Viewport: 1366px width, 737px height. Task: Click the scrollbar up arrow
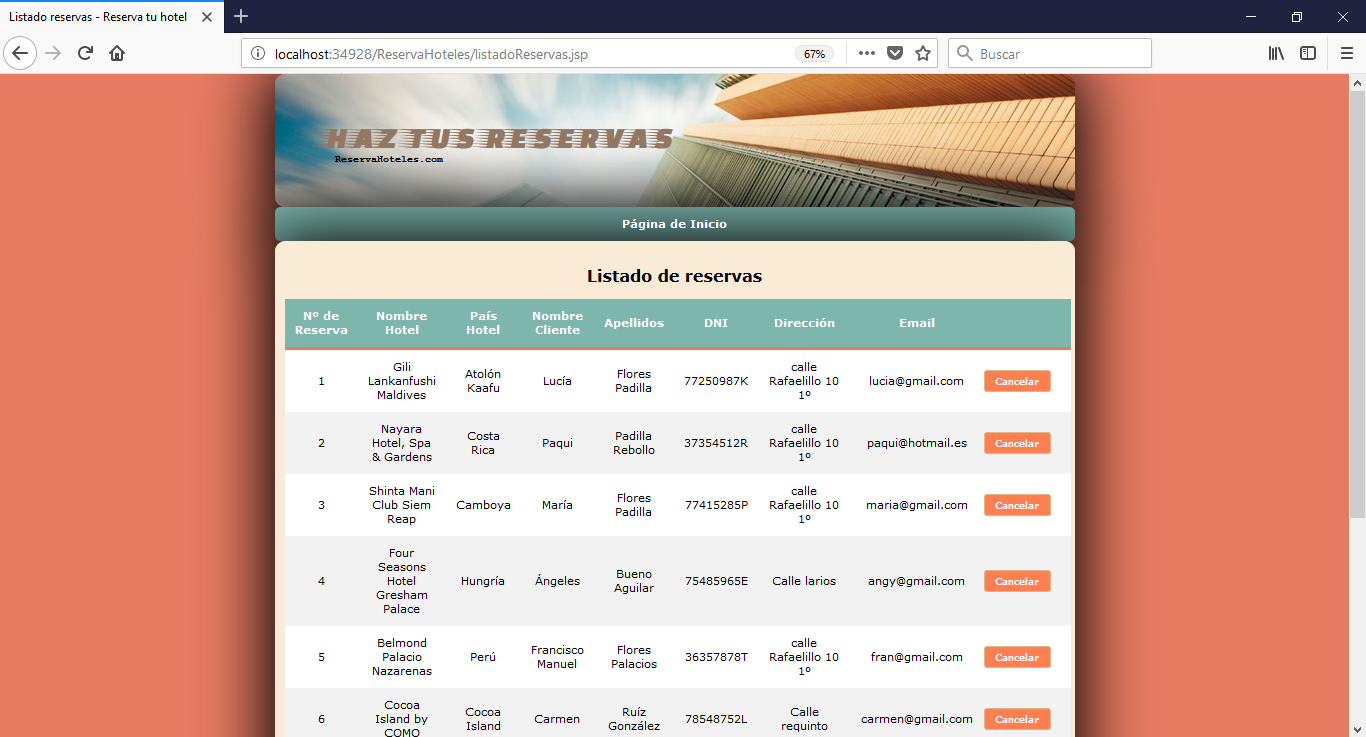click(x=1357, y=82)
